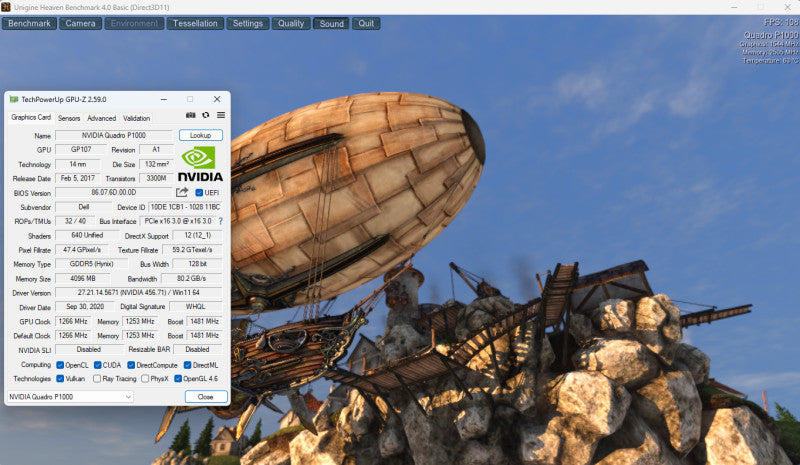The height and width of the screenshot is (465, 800).
Task: Click the Texture Fillrate value 59.2 GTexel/s
Action: [192, 250]
